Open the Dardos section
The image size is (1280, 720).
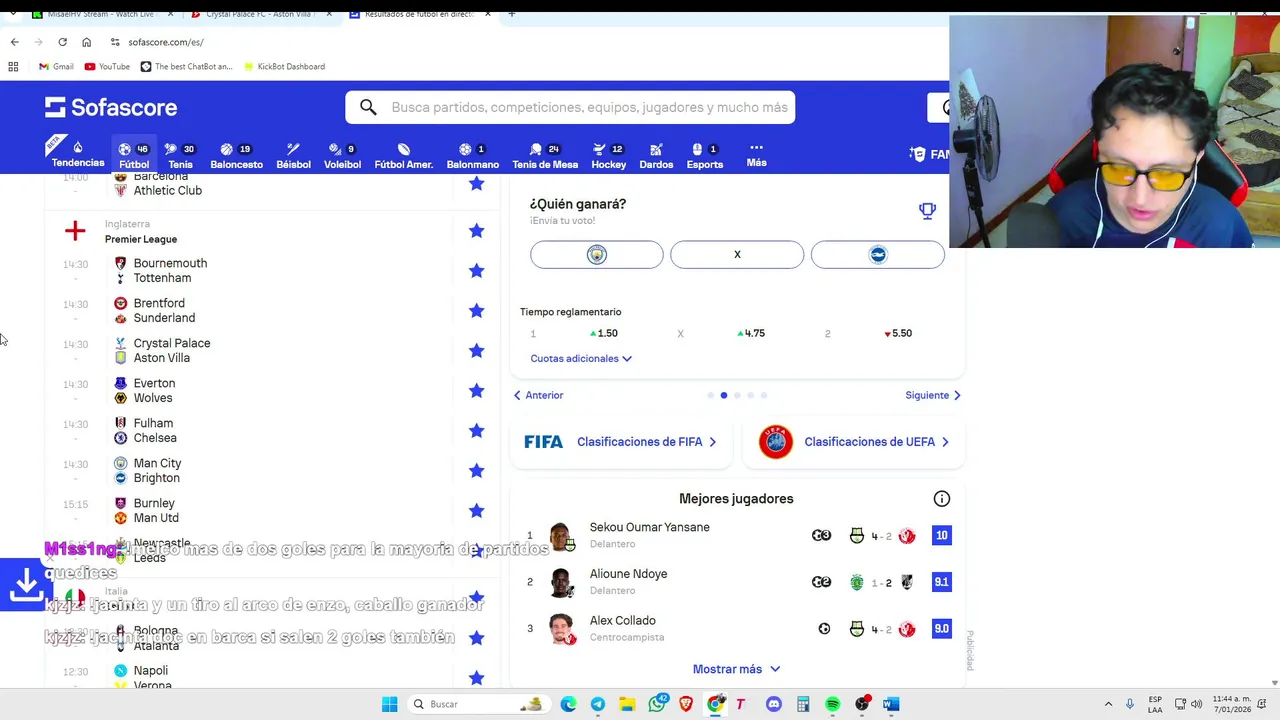[x=656, y=155]
